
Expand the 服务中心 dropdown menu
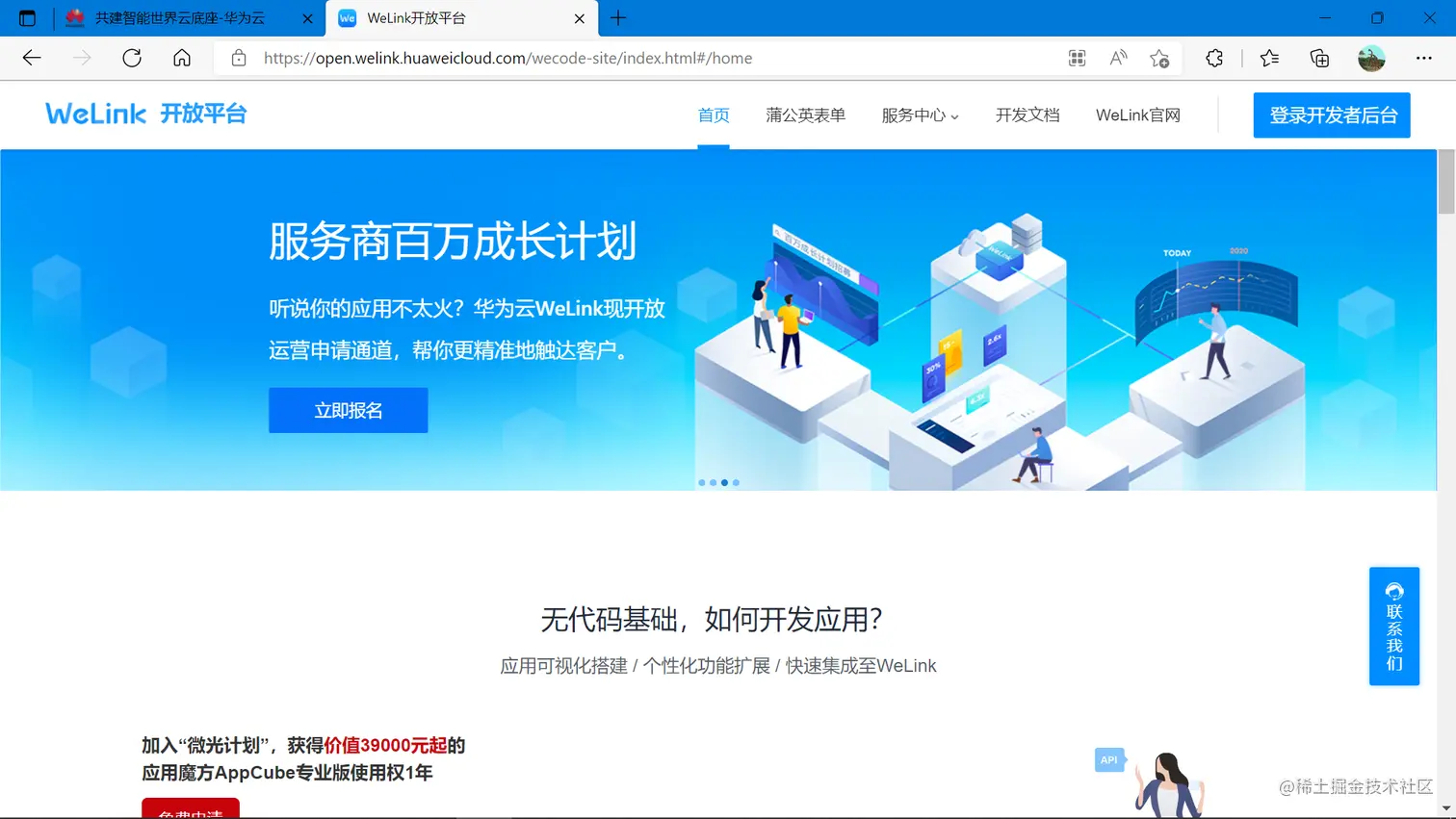pos(920,115)
